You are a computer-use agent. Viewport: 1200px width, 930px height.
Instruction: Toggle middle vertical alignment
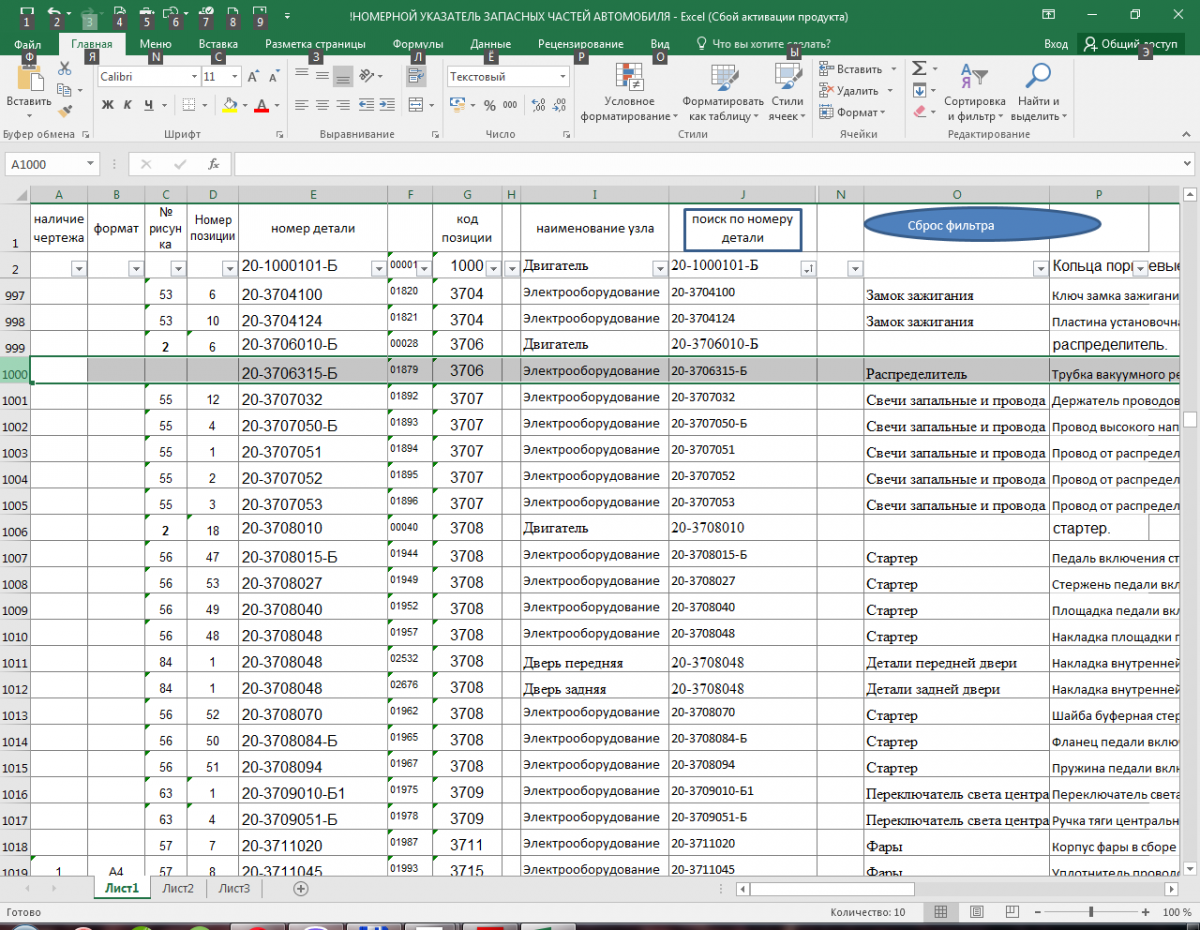tap(322, 76)
